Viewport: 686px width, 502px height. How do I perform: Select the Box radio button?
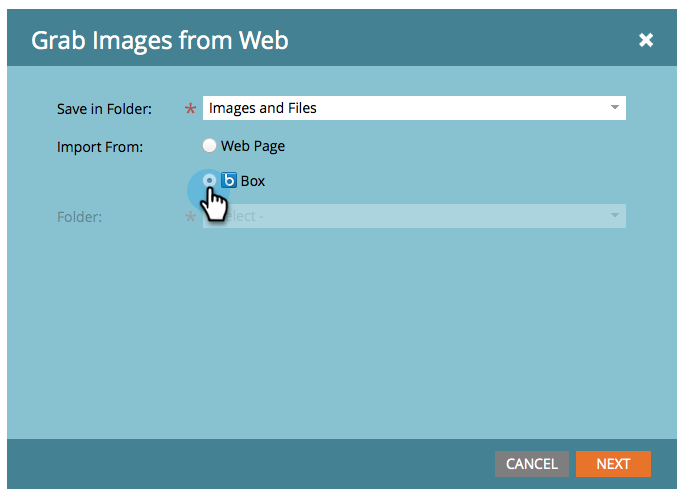point(209,180)
